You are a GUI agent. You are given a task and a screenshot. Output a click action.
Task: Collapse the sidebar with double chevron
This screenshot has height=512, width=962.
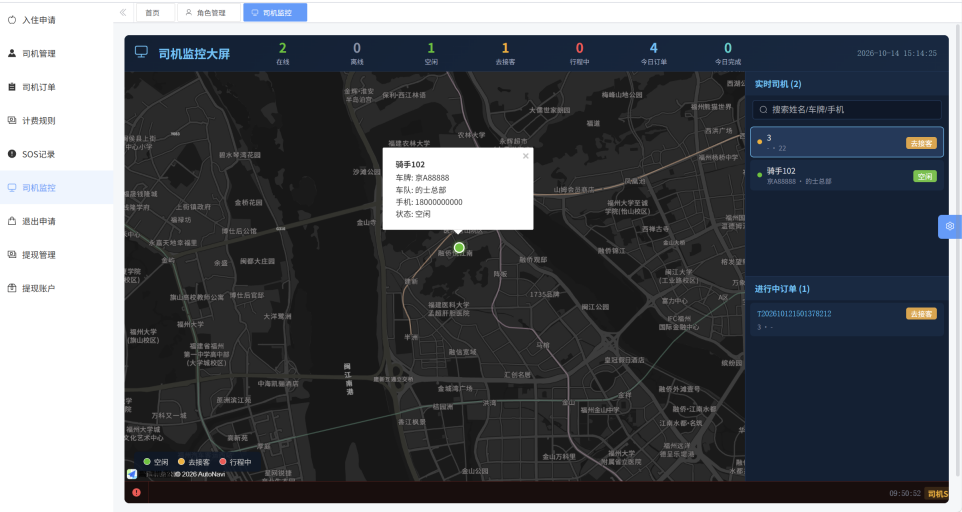tap(123, 12)
